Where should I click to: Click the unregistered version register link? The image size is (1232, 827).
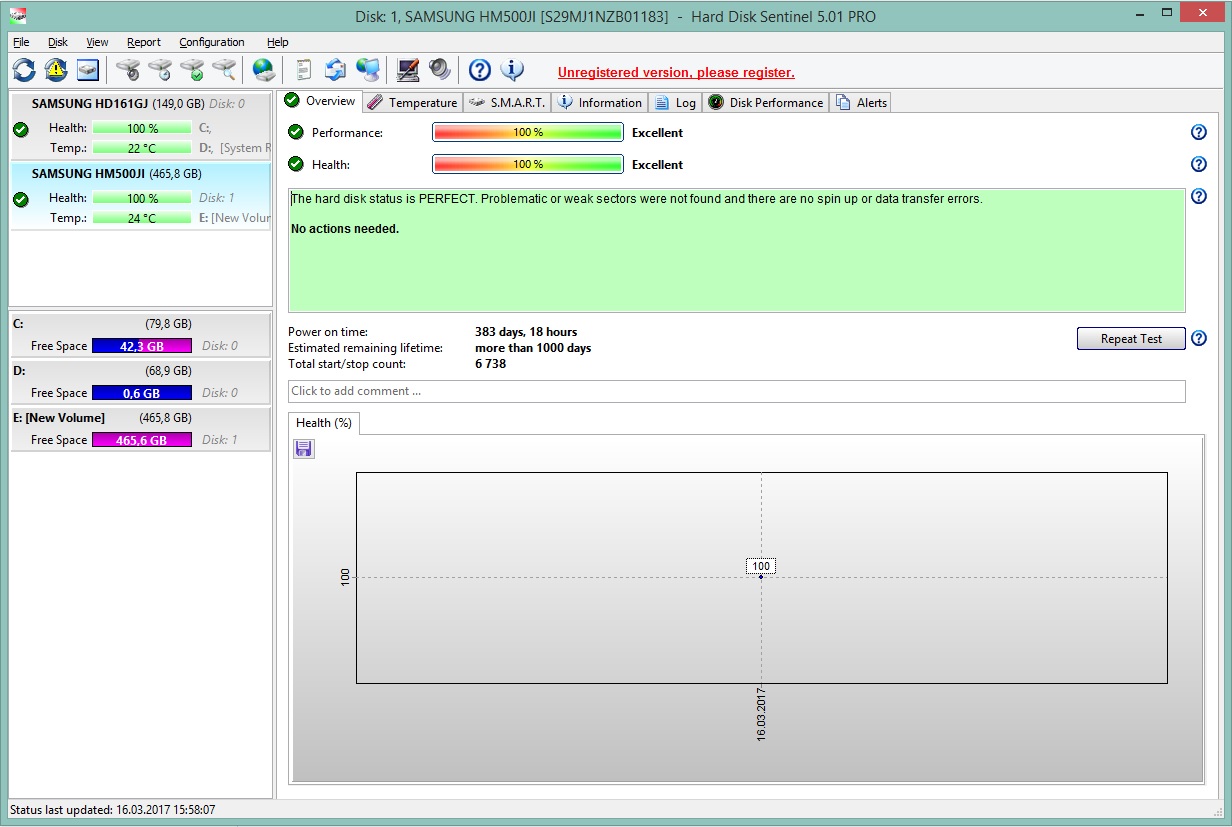pos(676,73)
